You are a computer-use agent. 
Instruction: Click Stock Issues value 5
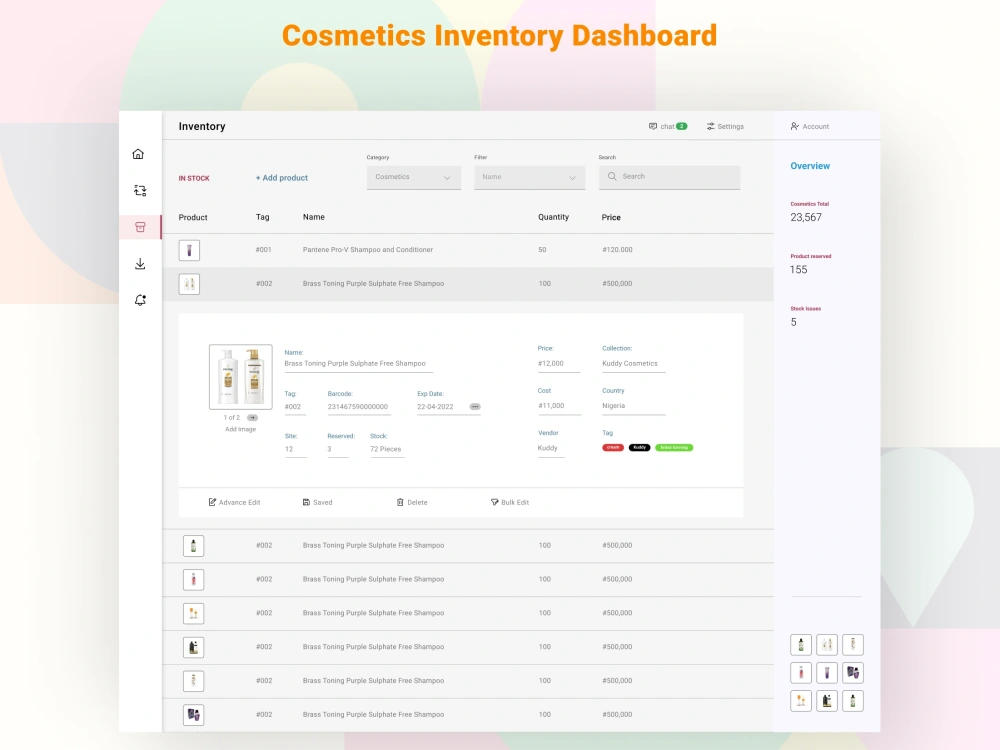click(x=793, y=322)
